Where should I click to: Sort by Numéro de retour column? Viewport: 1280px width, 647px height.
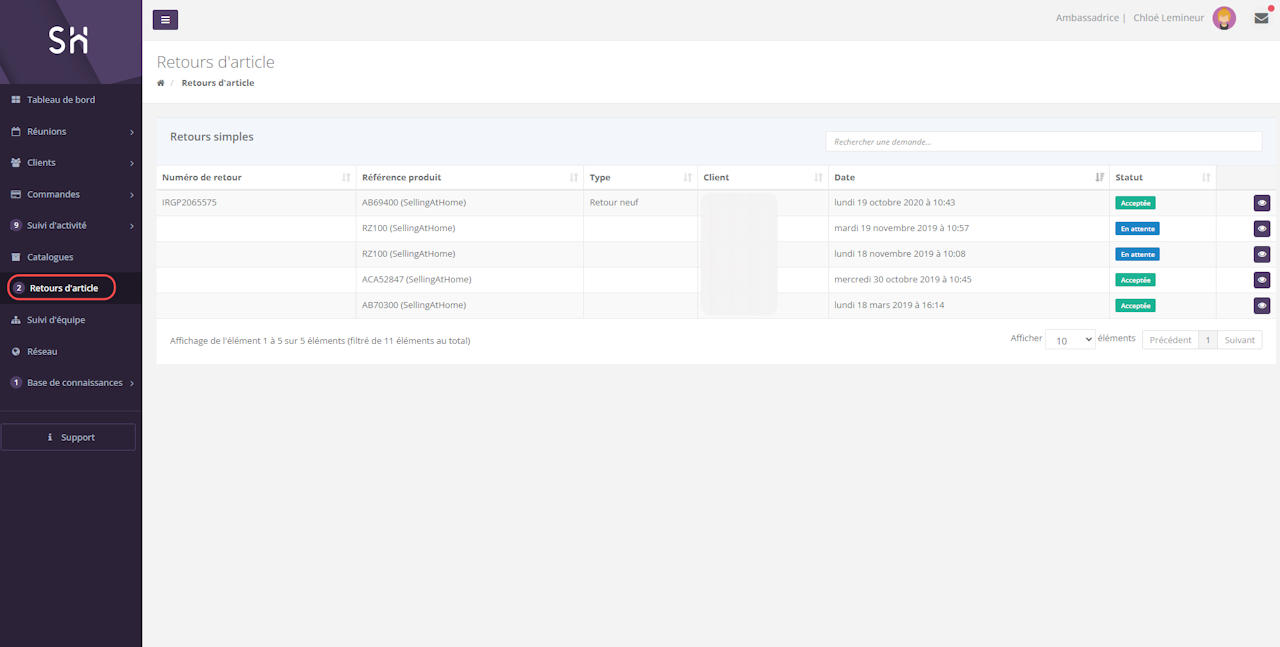[255, 178]
